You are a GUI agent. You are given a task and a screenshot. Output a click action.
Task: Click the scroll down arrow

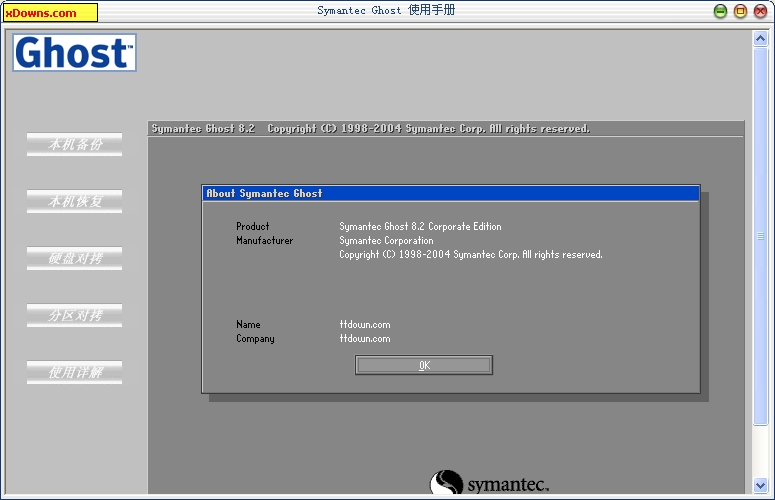click(760, 485)
